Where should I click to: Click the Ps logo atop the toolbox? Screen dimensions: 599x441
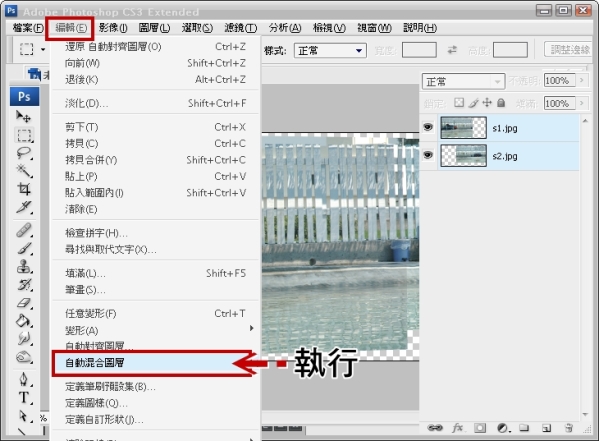coord(24,96)
